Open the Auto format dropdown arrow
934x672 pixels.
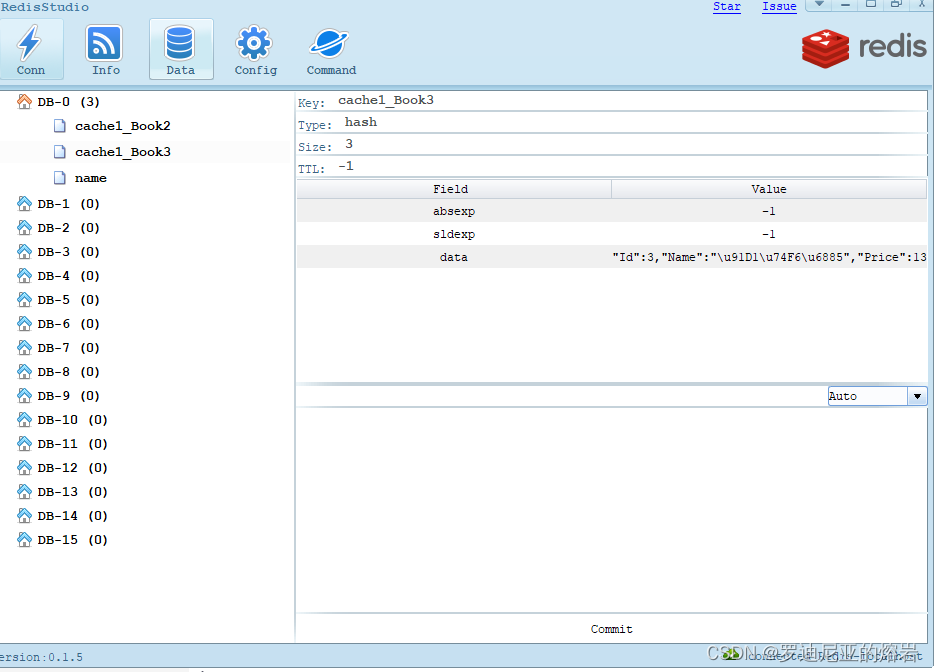coord(917,396)
